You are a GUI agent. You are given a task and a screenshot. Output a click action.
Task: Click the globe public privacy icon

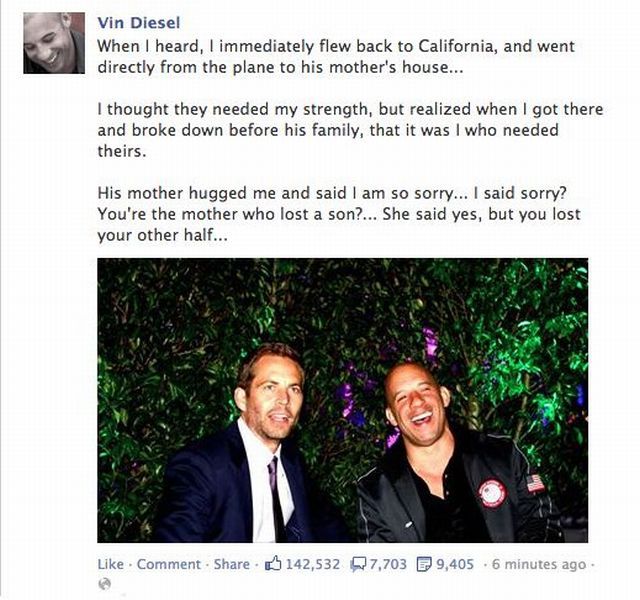pyautogui.click(x=103, y=583)
